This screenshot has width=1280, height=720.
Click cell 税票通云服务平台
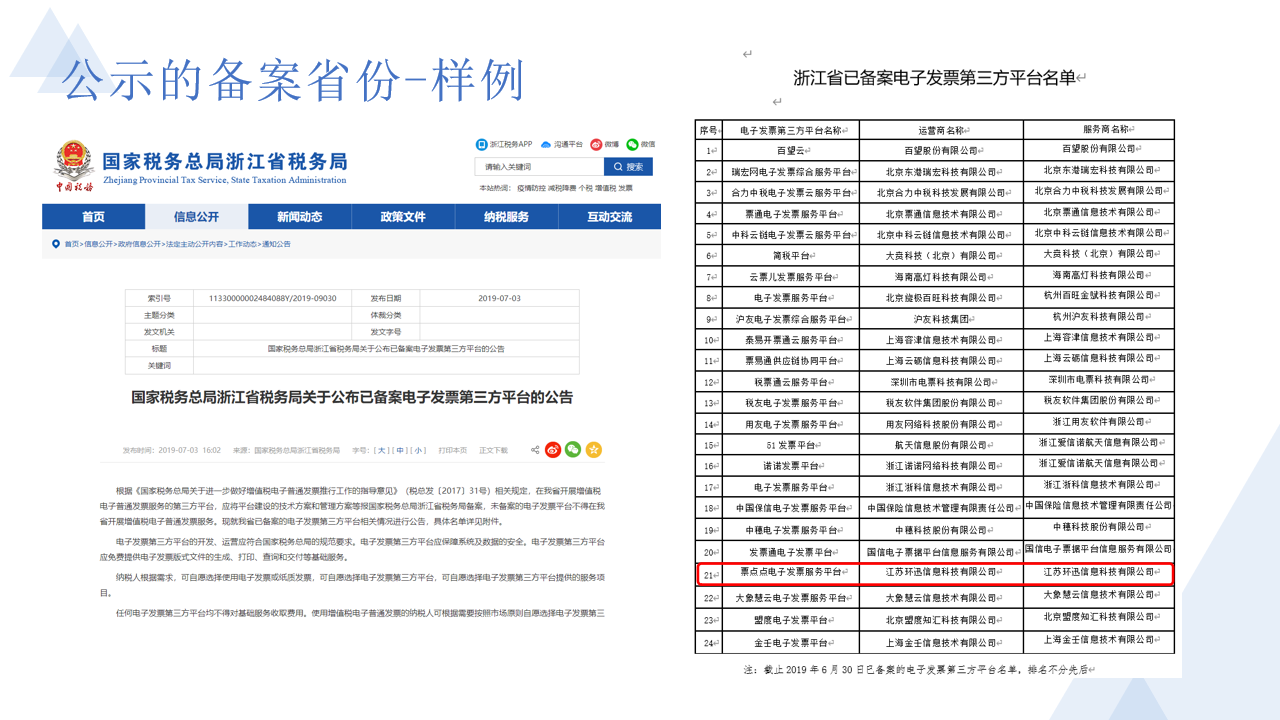(x=790, y=382)
